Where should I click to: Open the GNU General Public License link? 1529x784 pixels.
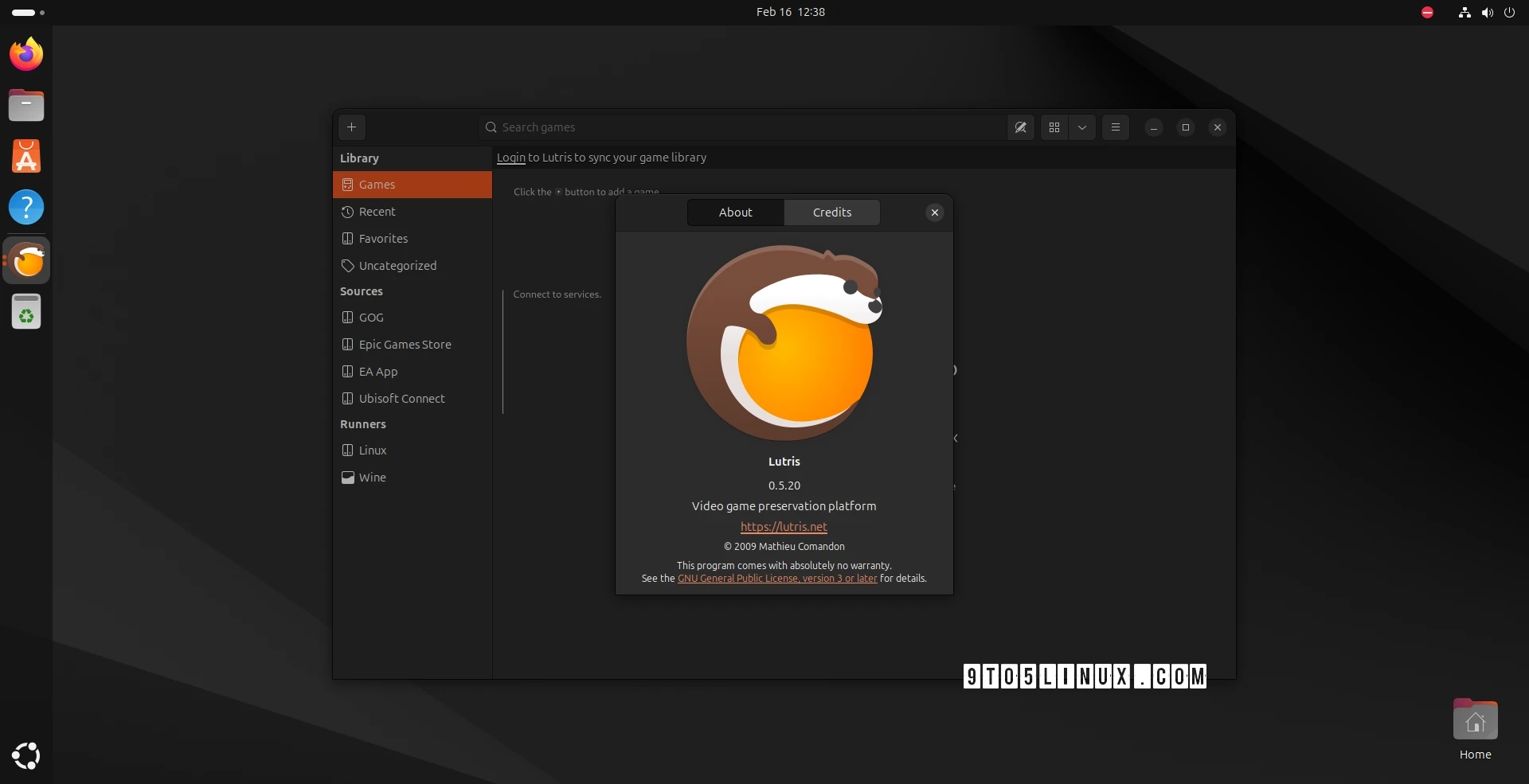pos(777,579)
